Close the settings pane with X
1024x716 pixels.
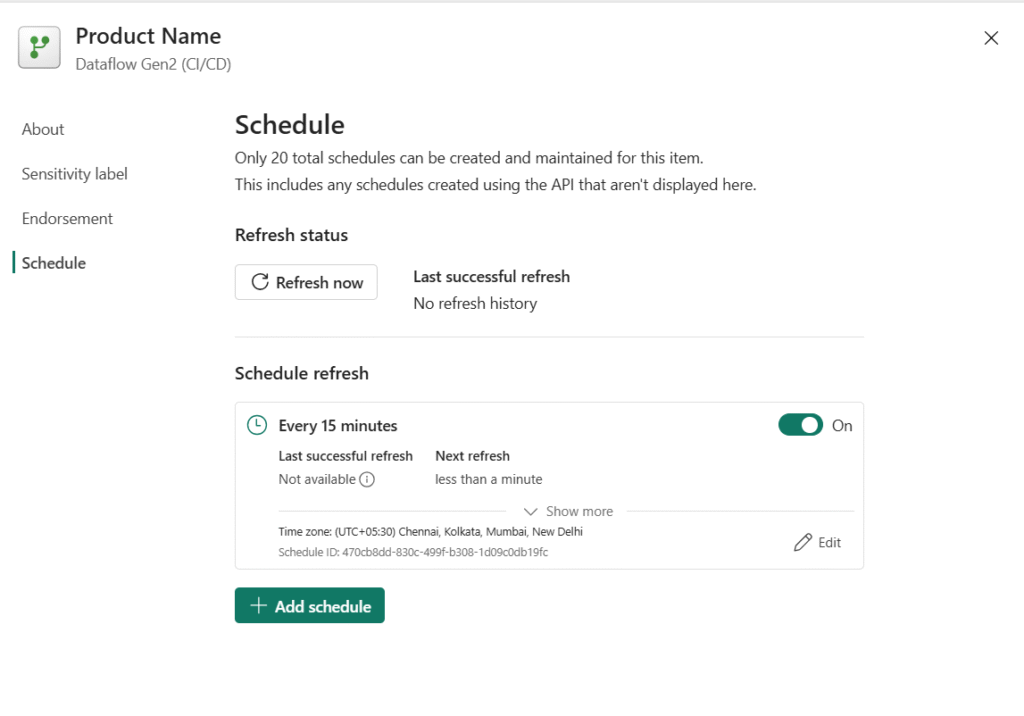click(991, 38)
